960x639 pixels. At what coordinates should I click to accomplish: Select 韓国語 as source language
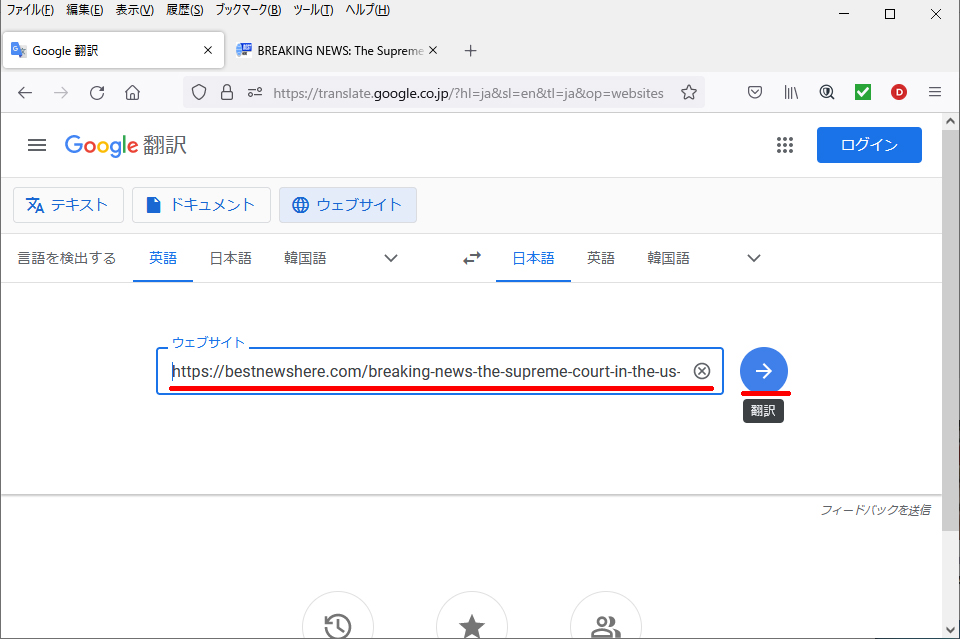point(305,258)
